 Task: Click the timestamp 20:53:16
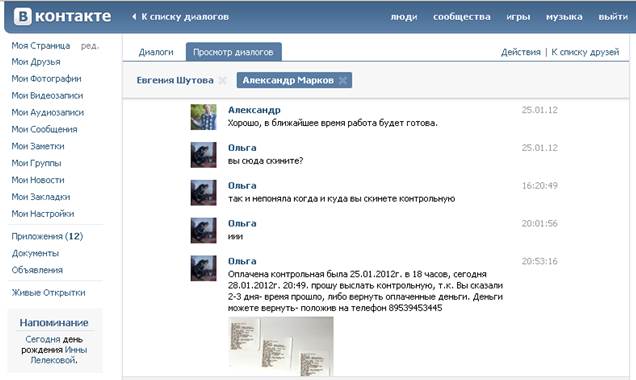[539, 261]
